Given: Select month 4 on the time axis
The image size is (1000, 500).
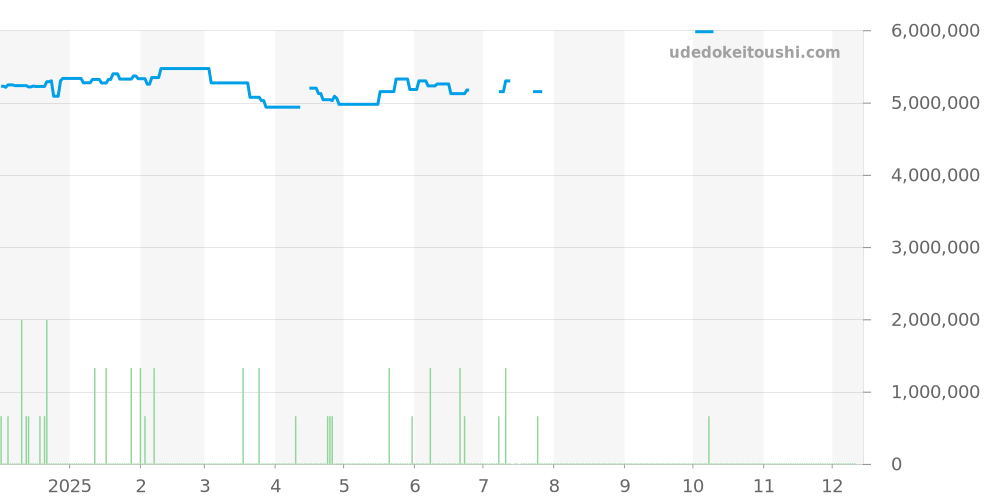Looking at the screenshot, I should pyautogui.click(x=275, y=486).
